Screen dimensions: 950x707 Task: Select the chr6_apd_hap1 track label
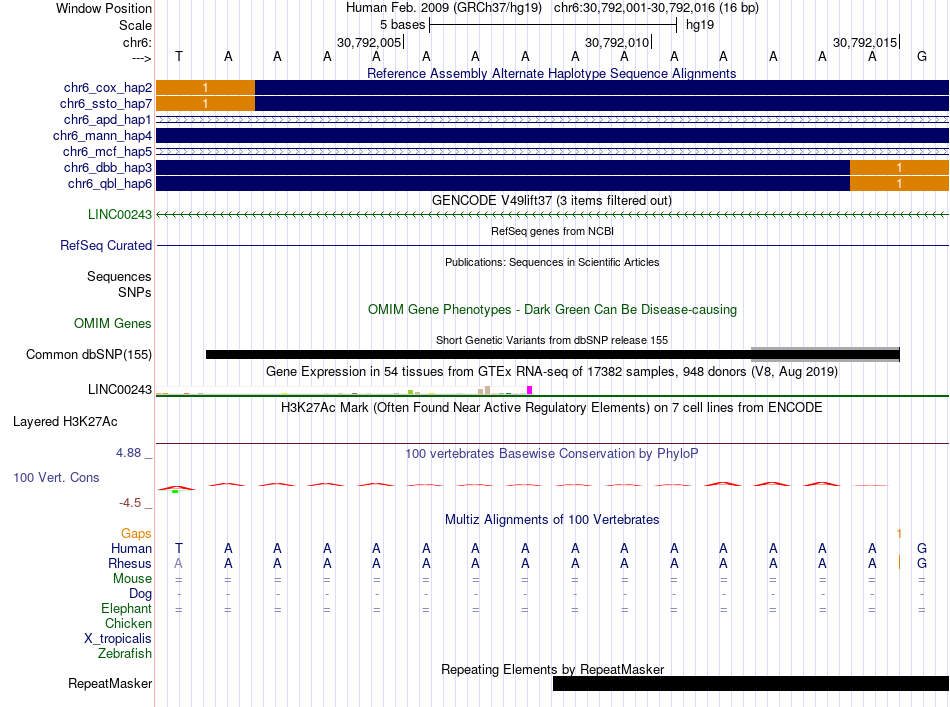click(x=108, y=119)
